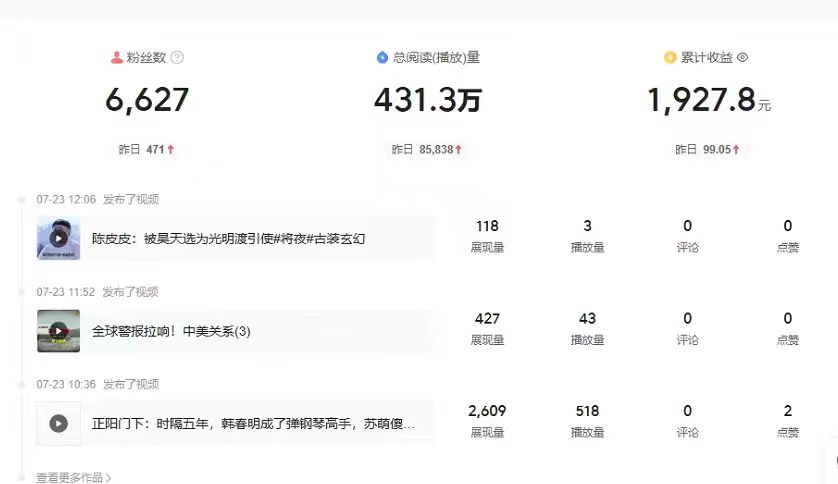Viewport: 838px width, 484px height.
Task: Click likes count 2 for 正阳门下 video
Action: pyautogui.click(x=788, y=411)
